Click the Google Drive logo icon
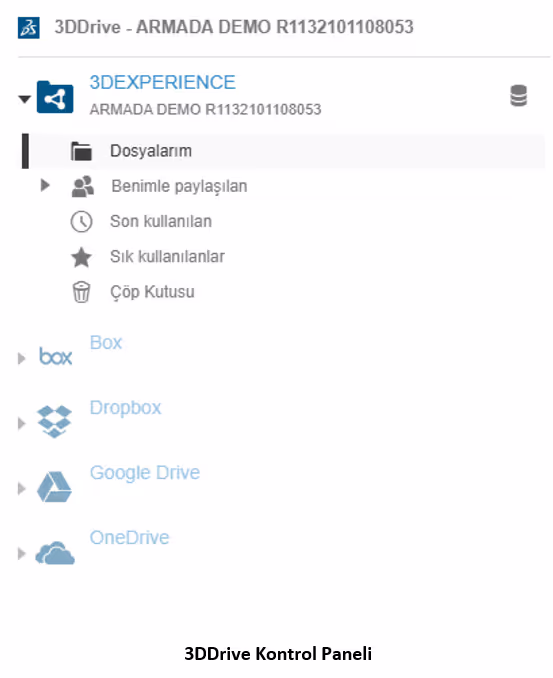 pos(54,487)
